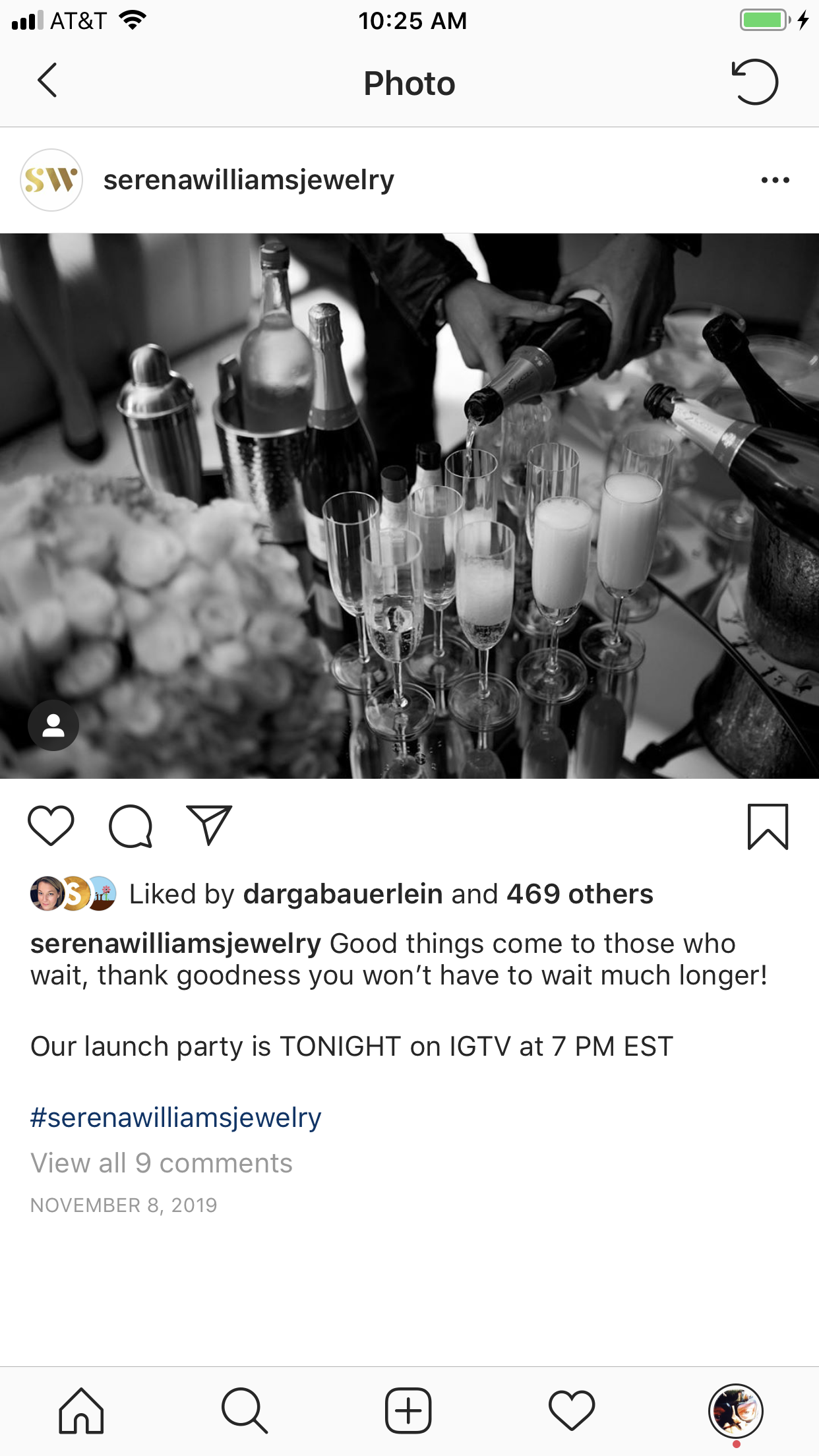Open Activity heart tab

pyautogui.click(x=572, y=1410)
